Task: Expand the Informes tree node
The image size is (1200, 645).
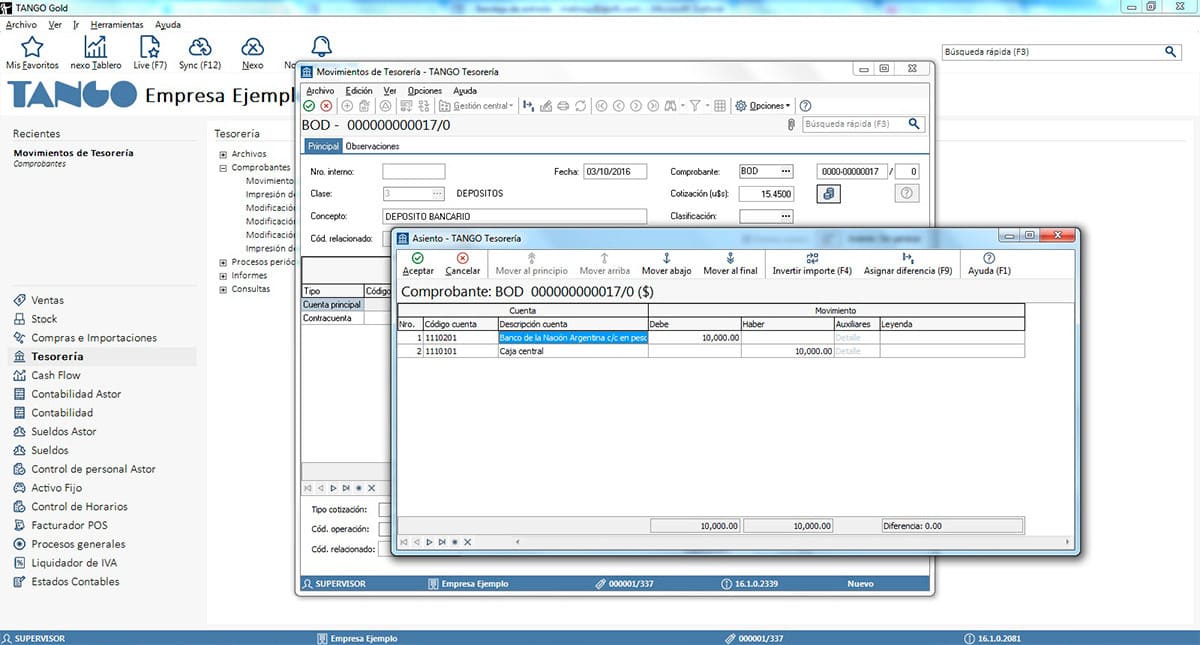Action: [223, 276]
